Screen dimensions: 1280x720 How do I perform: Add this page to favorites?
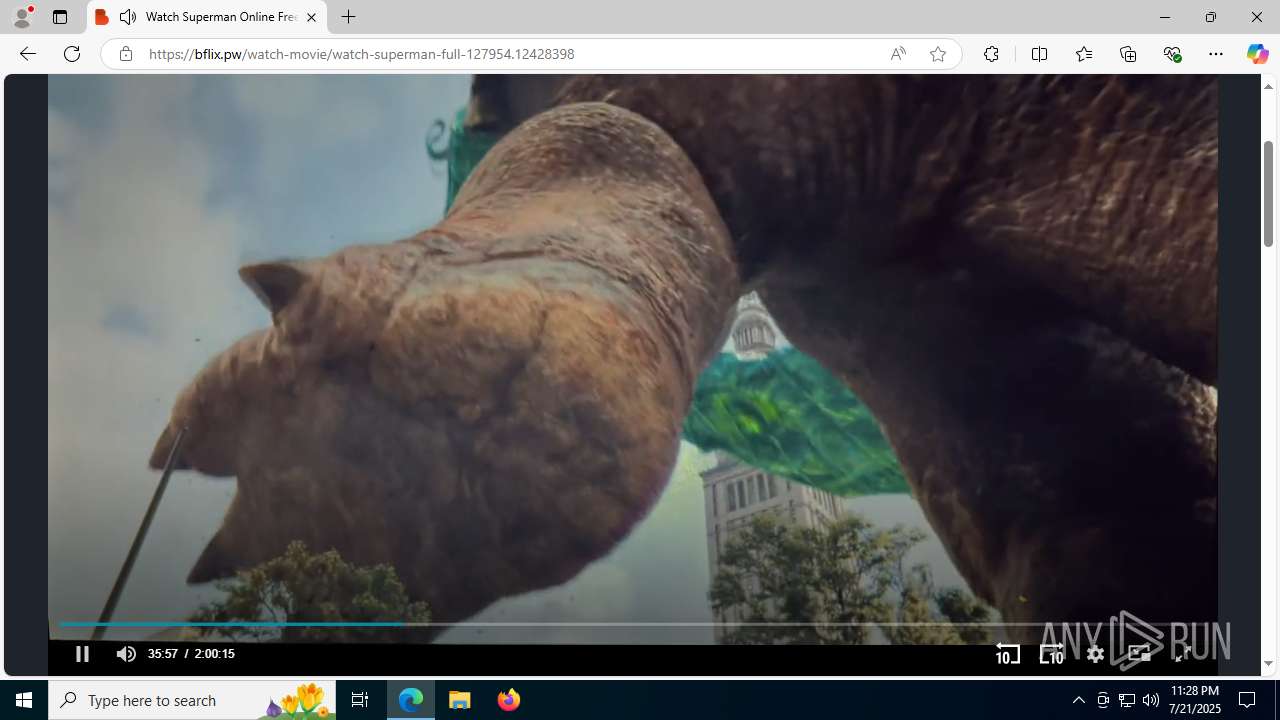point(937,54)
